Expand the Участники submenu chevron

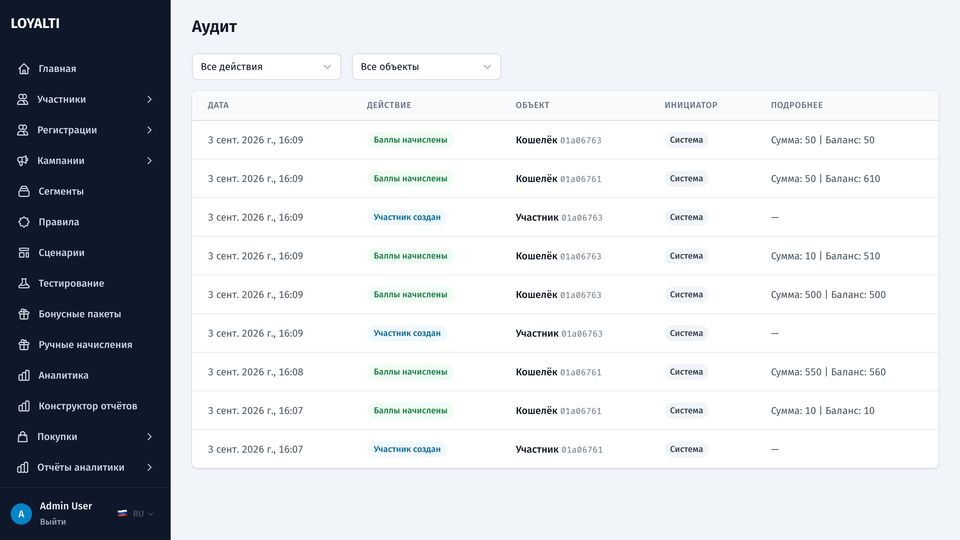point(149,99)
